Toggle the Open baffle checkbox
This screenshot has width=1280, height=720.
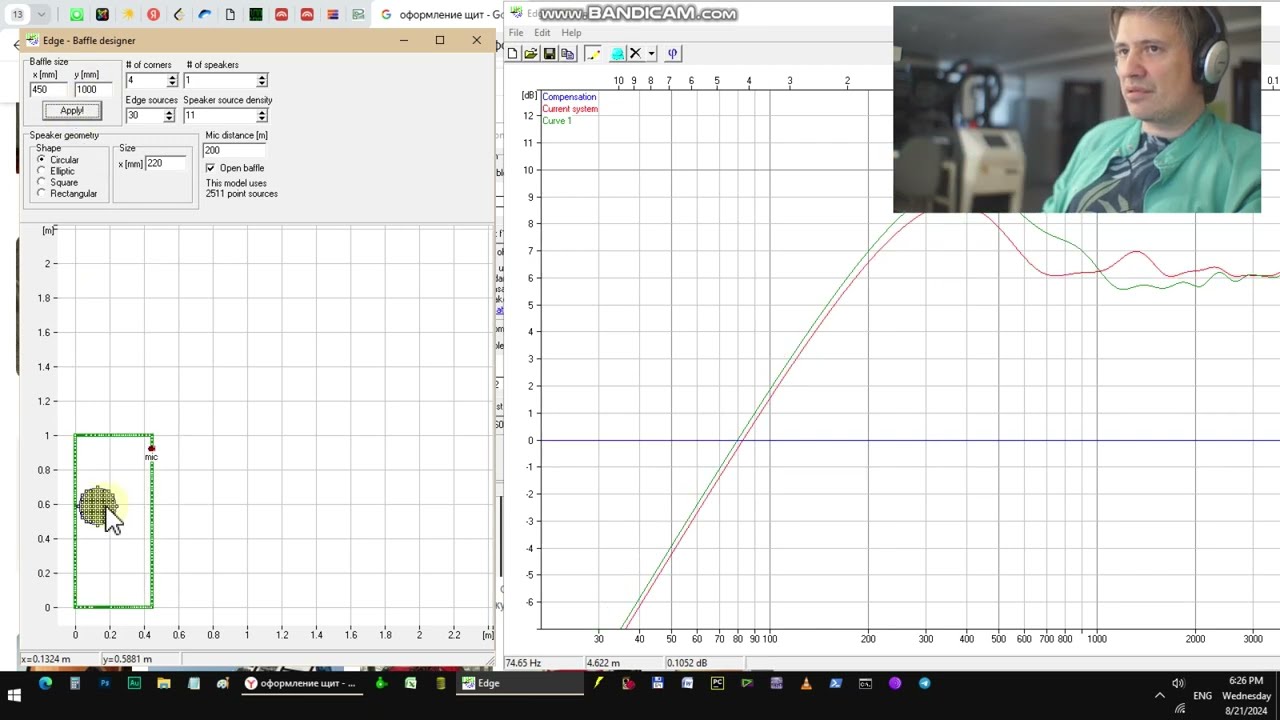(210, 168)
